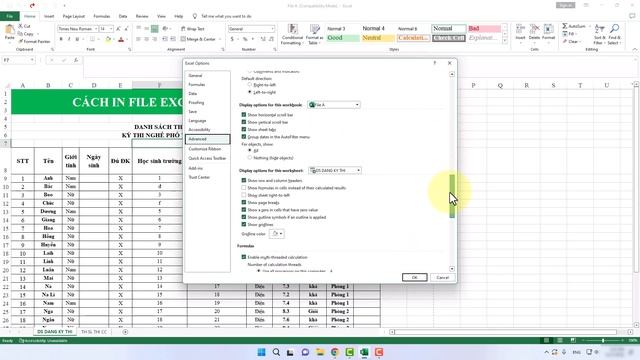Toggle Bold formatting in the ribbon
This screenshot has width=640, height=360.
(x=61, y=39)
